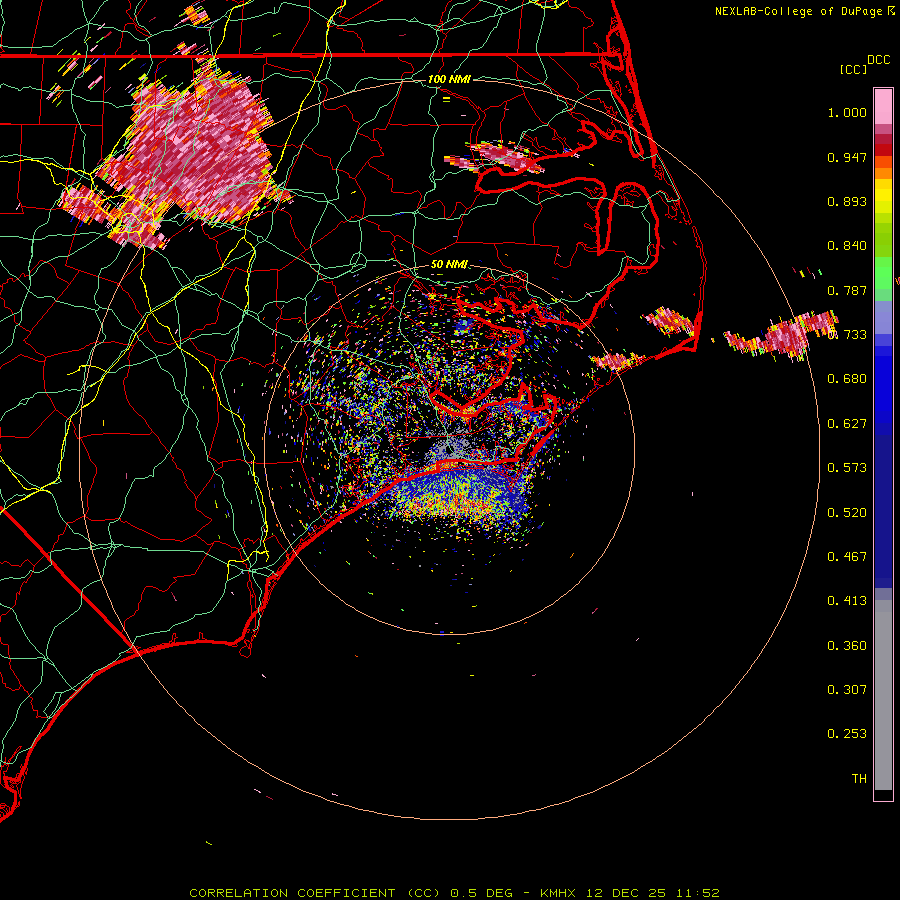Select the 0.947 scale value
The width and height of the screenshot is (900, 900).
847,157
